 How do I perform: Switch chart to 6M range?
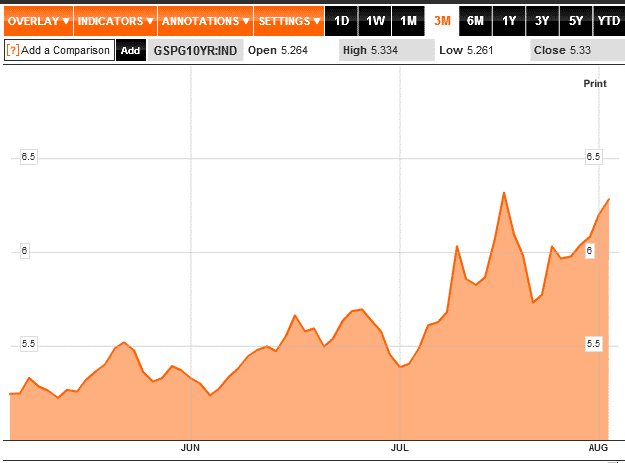(475, 20)
